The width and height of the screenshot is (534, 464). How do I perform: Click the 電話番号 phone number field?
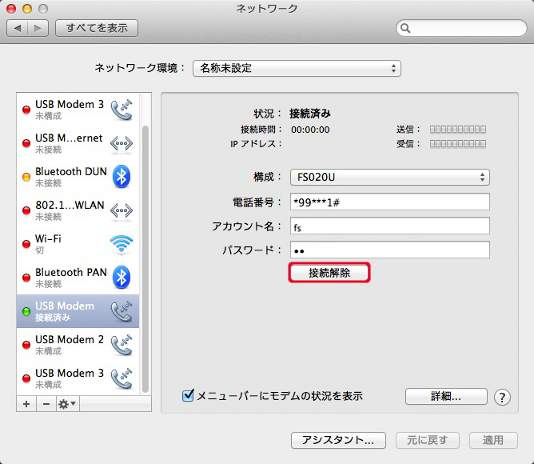(390, 202)
